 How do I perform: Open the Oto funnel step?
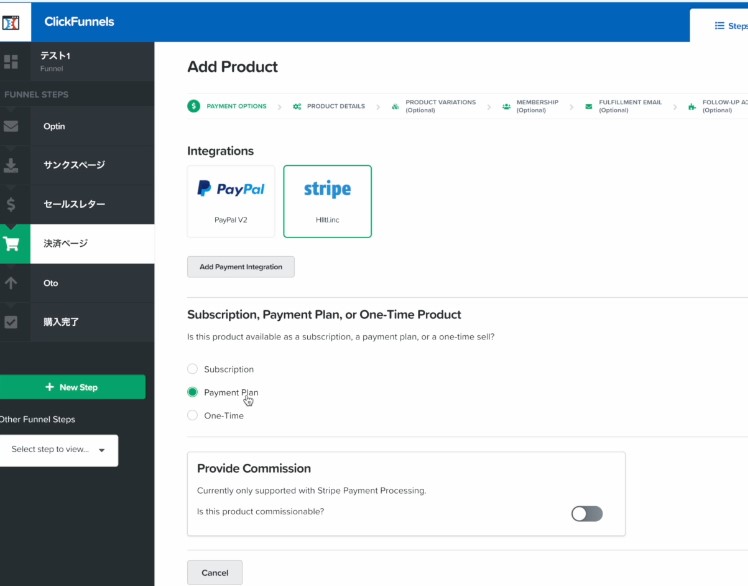point(77,283)
